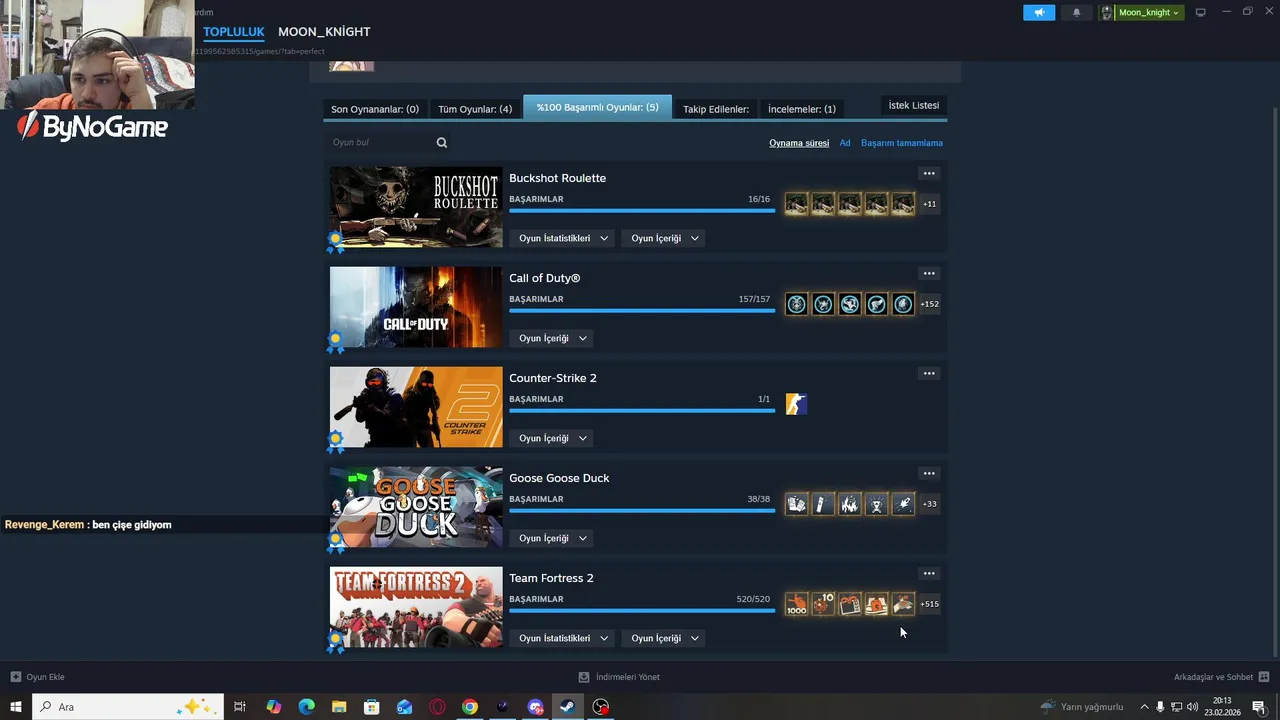Image resolution: width=1280 pixels, height=720 pixels.
Task: Launch Microsoft Edge from the taskbar
Action: coord(307,707)
